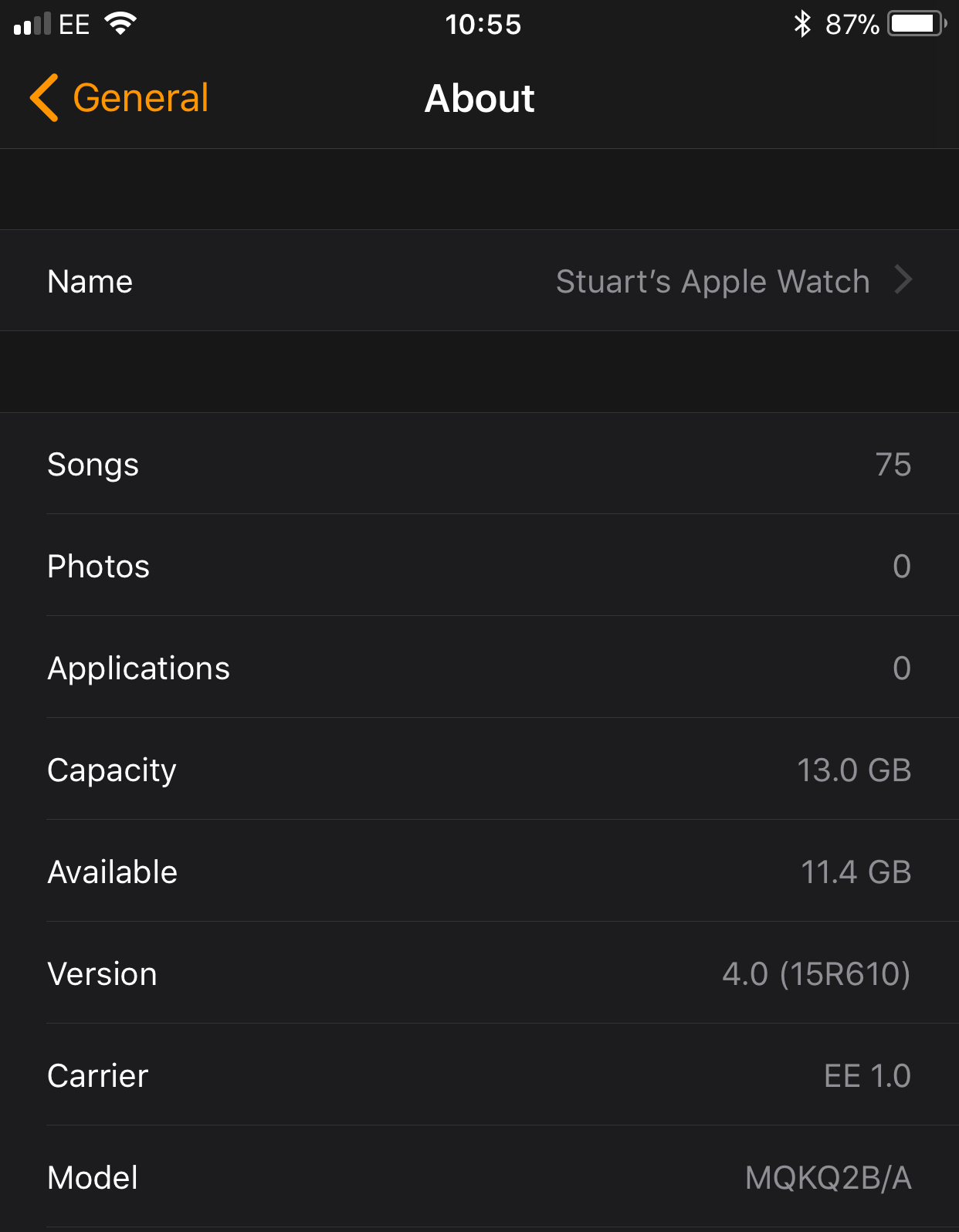Tap the Applications row
This screenshot has height=1232, width=959.
[479, 668]
